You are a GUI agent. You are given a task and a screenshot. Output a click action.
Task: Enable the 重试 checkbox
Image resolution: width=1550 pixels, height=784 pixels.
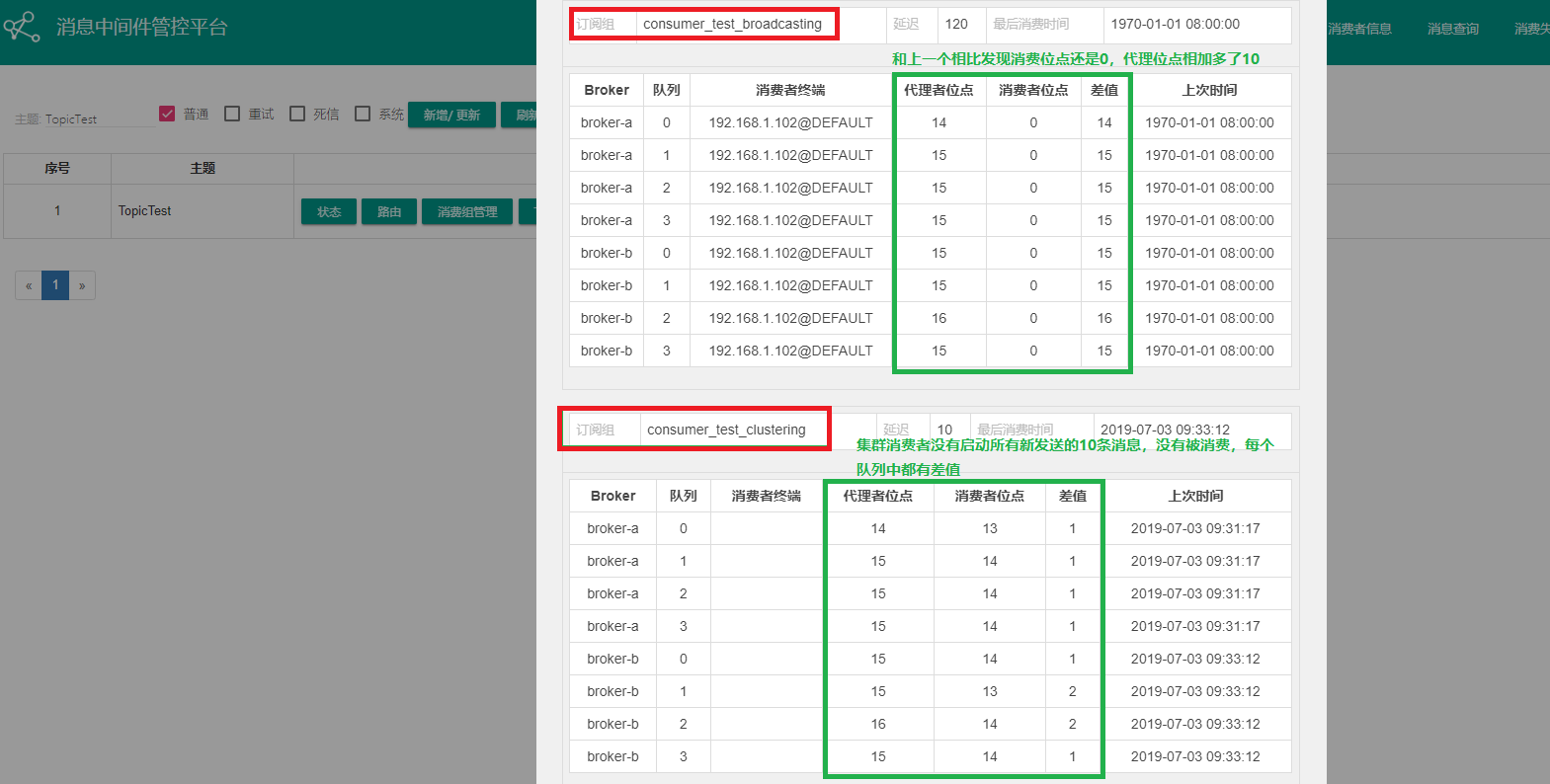pyautogui.click(x=232, y=114)
